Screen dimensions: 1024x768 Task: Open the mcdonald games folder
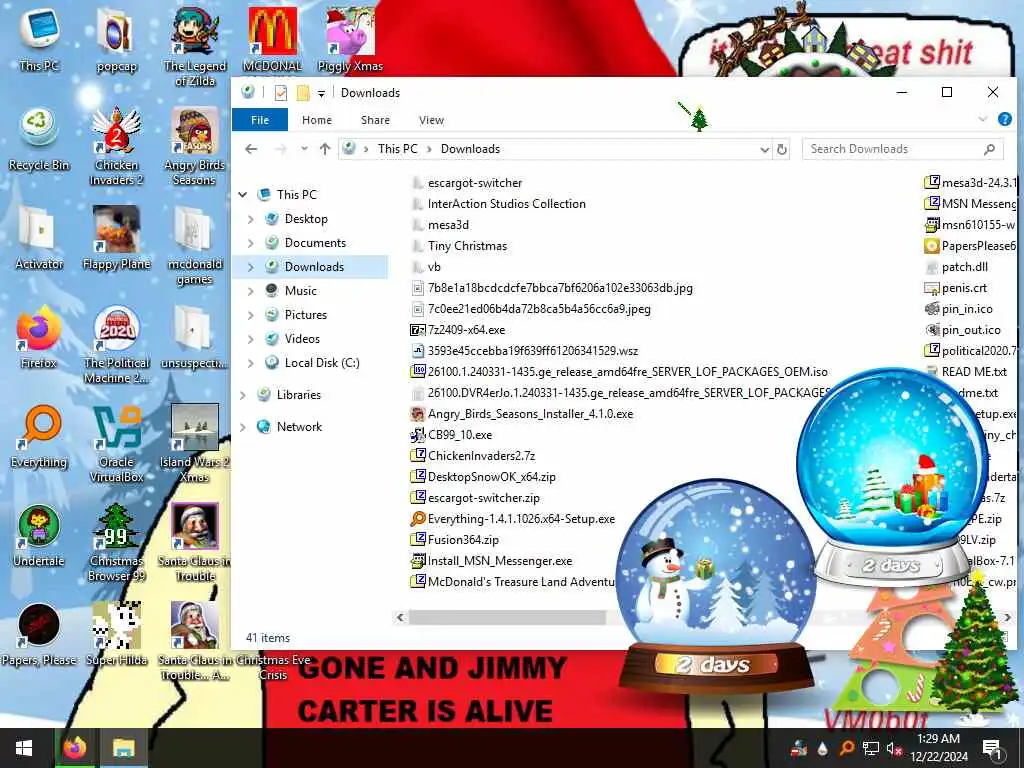[x=195, y=246]
